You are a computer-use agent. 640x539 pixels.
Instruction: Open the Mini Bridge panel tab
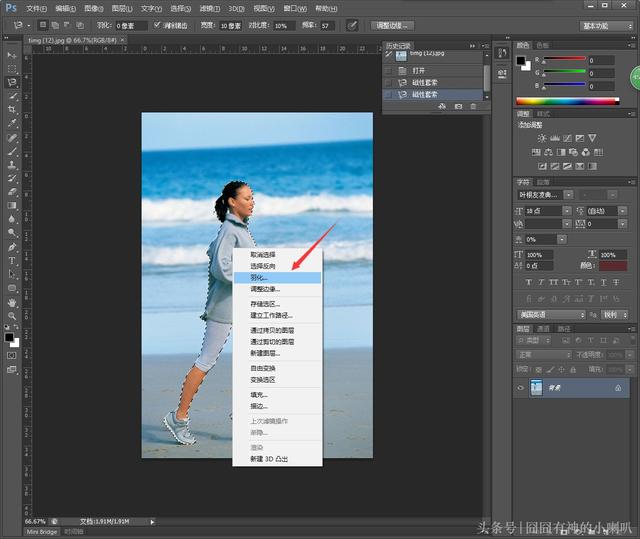tap(41, 532)
